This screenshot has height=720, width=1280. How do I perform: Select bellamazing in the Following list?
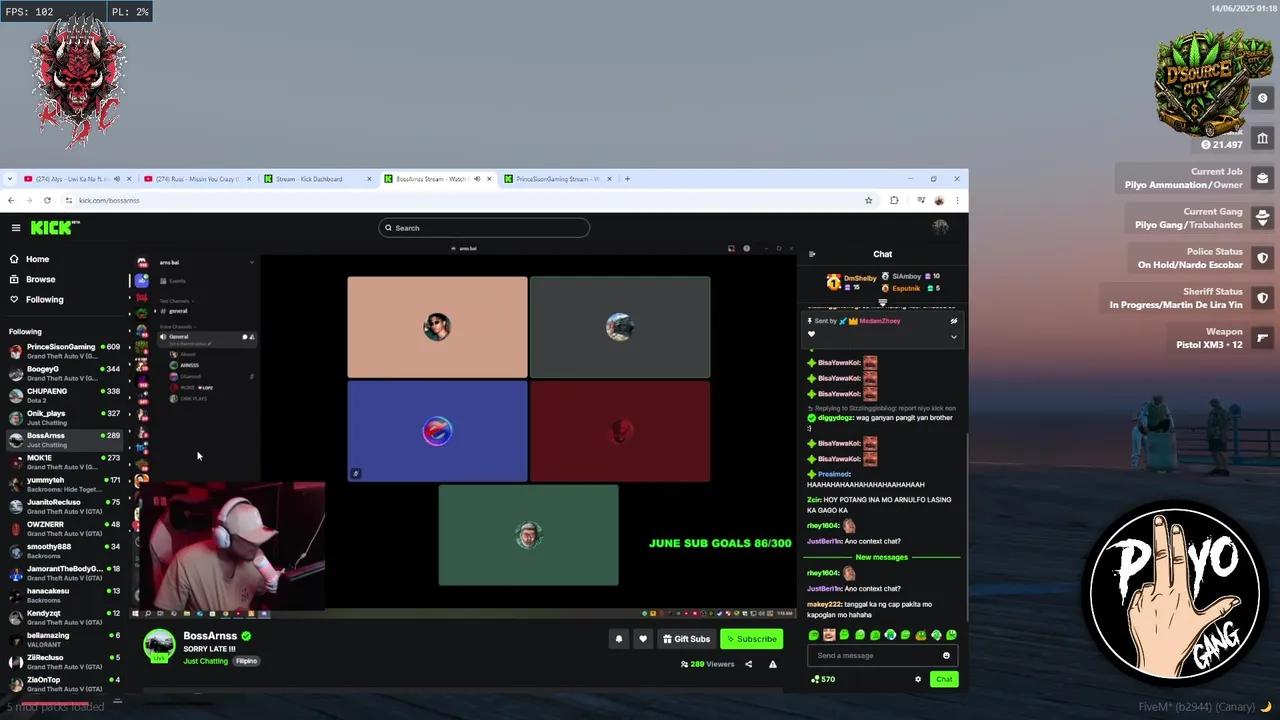(x=65, y=639)
